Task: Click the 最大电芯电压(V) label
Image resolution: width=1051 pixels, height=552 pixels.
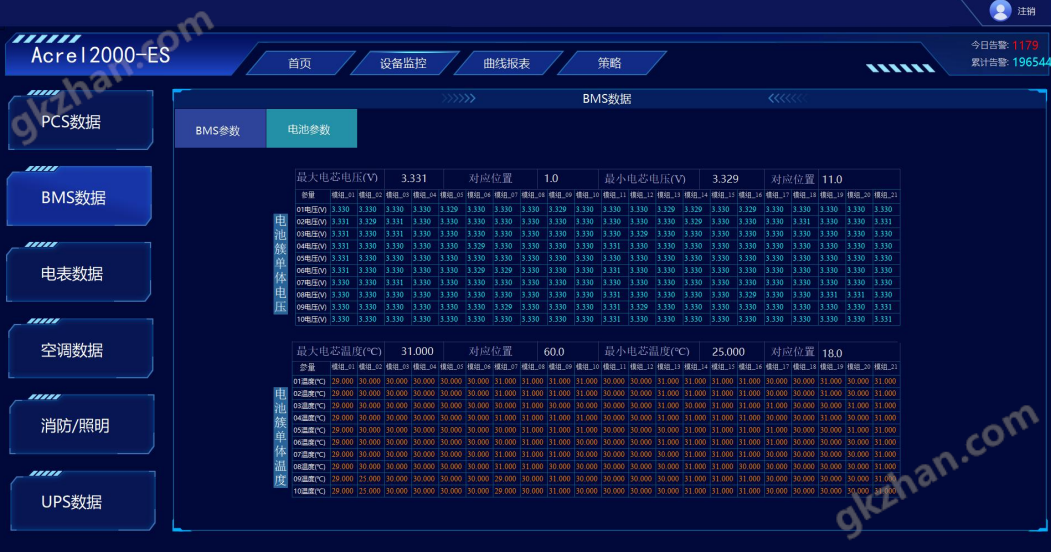Action: coord(337,178)
